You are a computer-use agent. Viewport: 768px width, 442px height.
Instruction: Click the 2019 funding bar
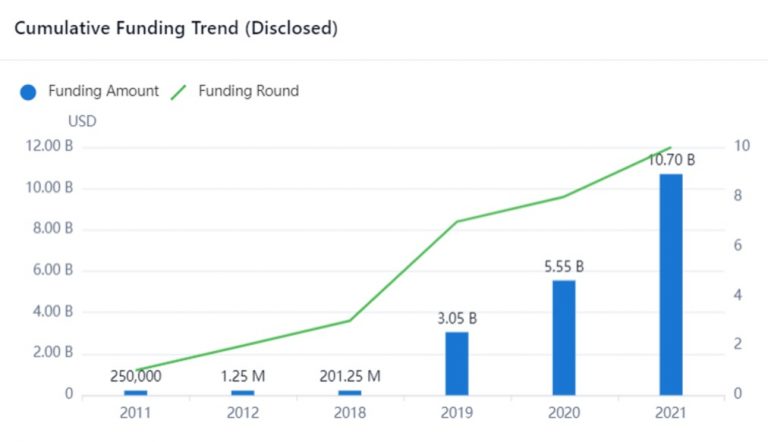click(x=456, y=363)
